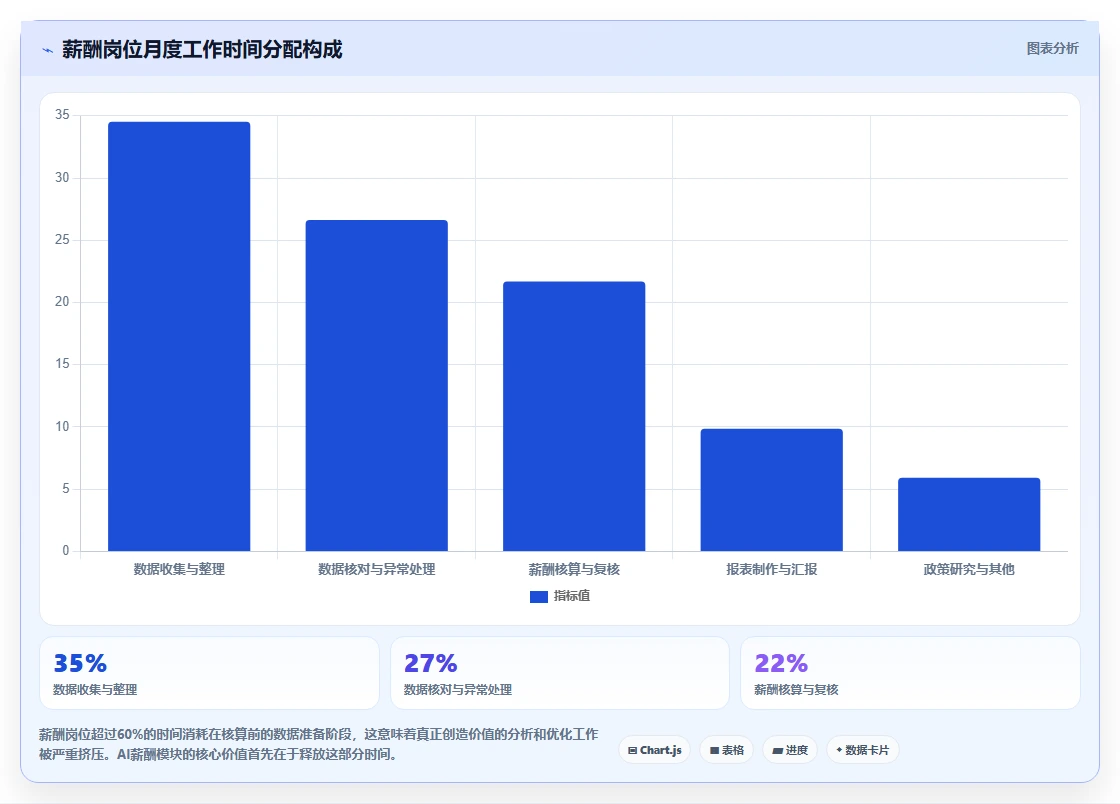Viewport: 1120px width, 804px height.
Task: Click the lightning icon beside the chart title
Action: 48,50
